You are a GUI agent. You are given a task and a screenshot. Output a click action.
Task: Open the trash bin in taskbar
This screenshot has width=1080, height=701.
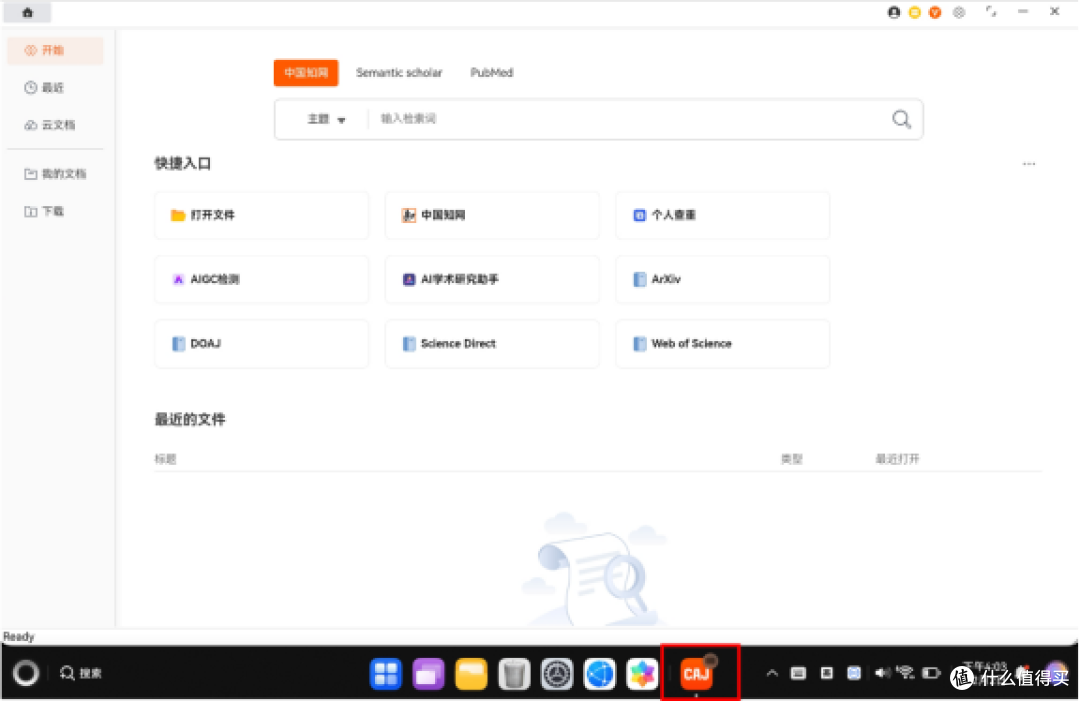514,674
